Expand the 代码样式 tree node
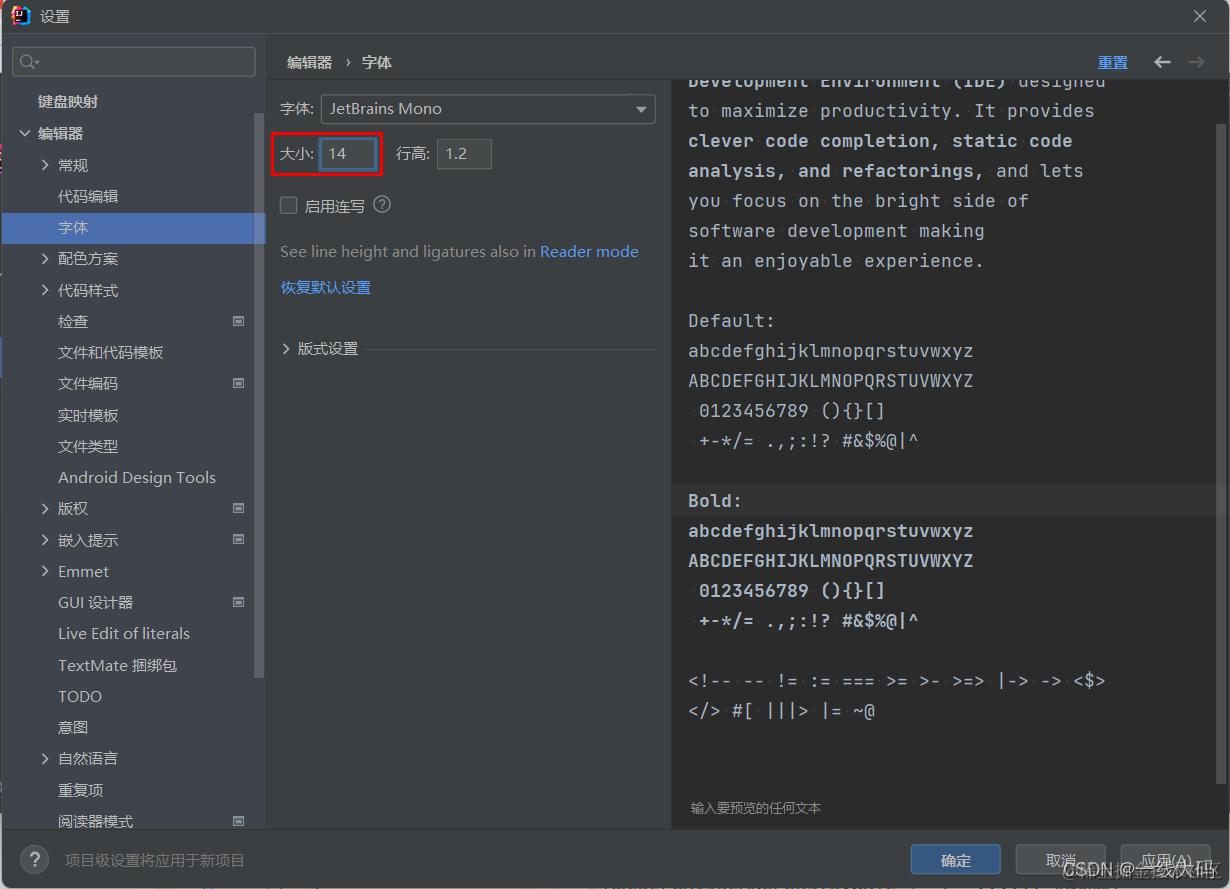Image resolution: width=1230 pixels, height=889 pixels. (x=45, y=290)
